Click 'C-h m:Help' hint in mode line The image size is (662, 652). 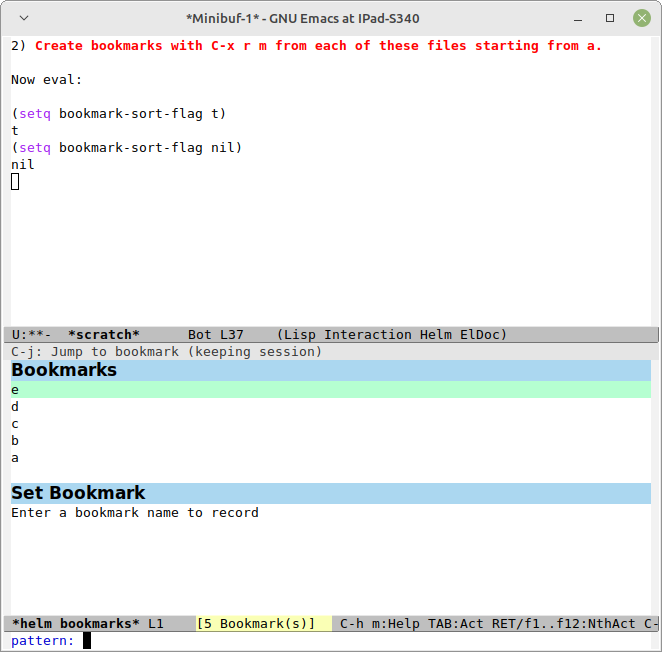tap(380, 623)
